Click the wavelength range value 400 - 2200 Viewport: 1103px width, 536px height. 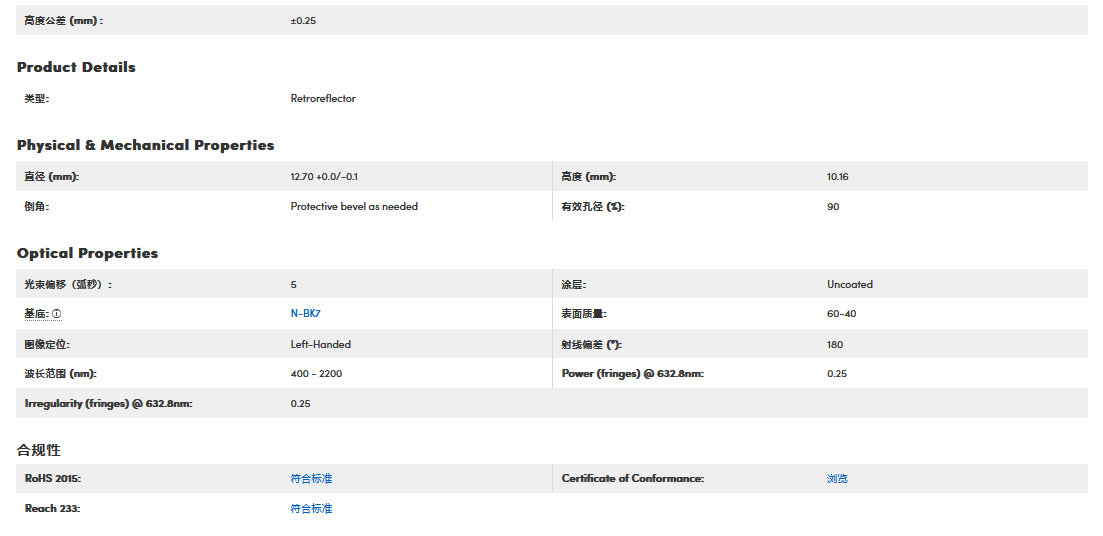[x=316, y=374]
